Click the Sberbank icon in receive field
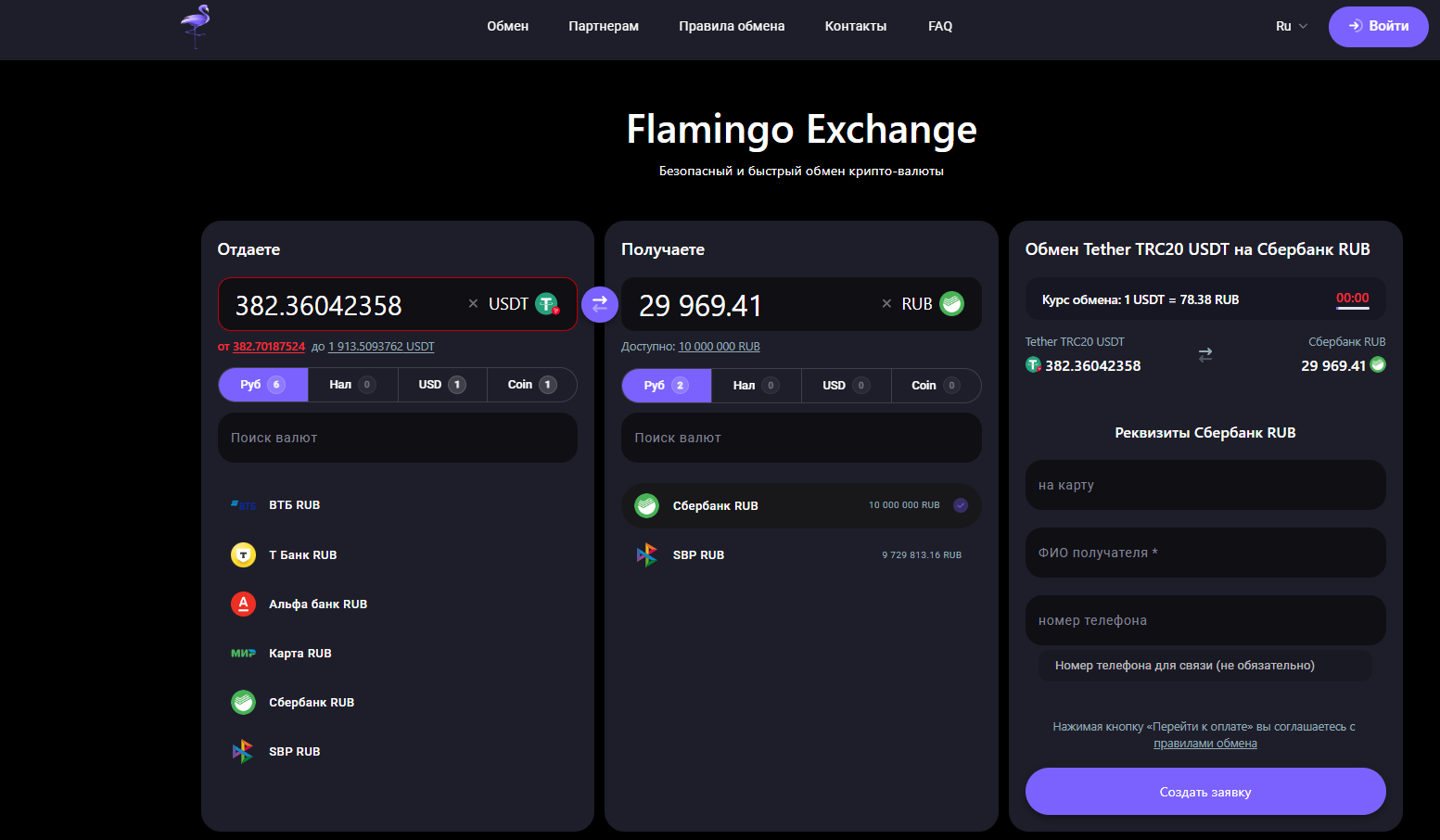 pyautogui.click(x=951, y=303)
